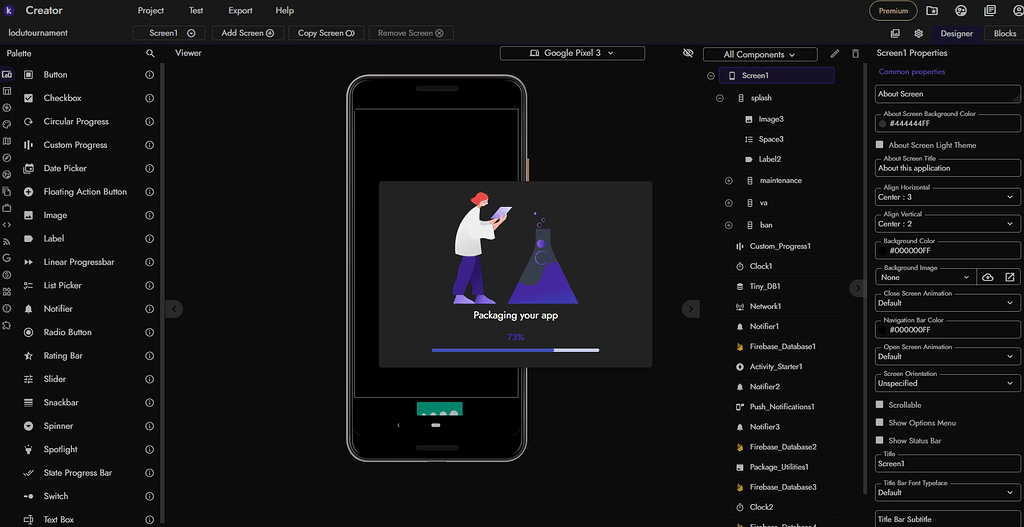Open the Export menu
This screenshot has height=527, width=1024.
(240, 10)
